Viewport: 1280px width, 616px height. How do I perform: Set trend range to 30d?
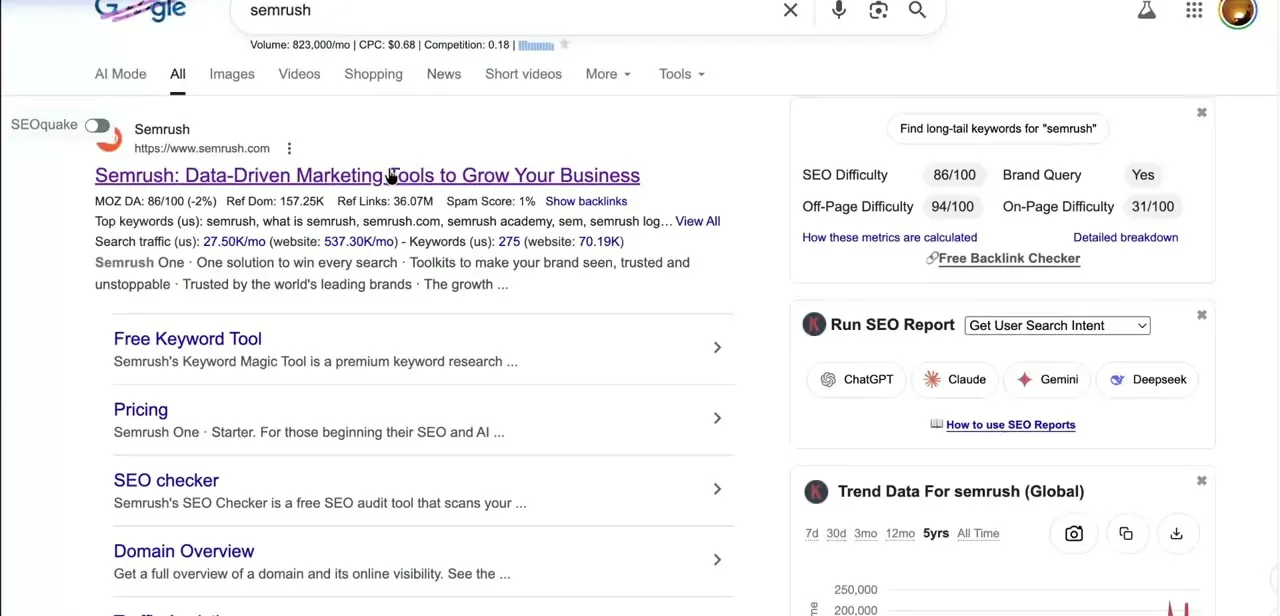tap(836, 534)
